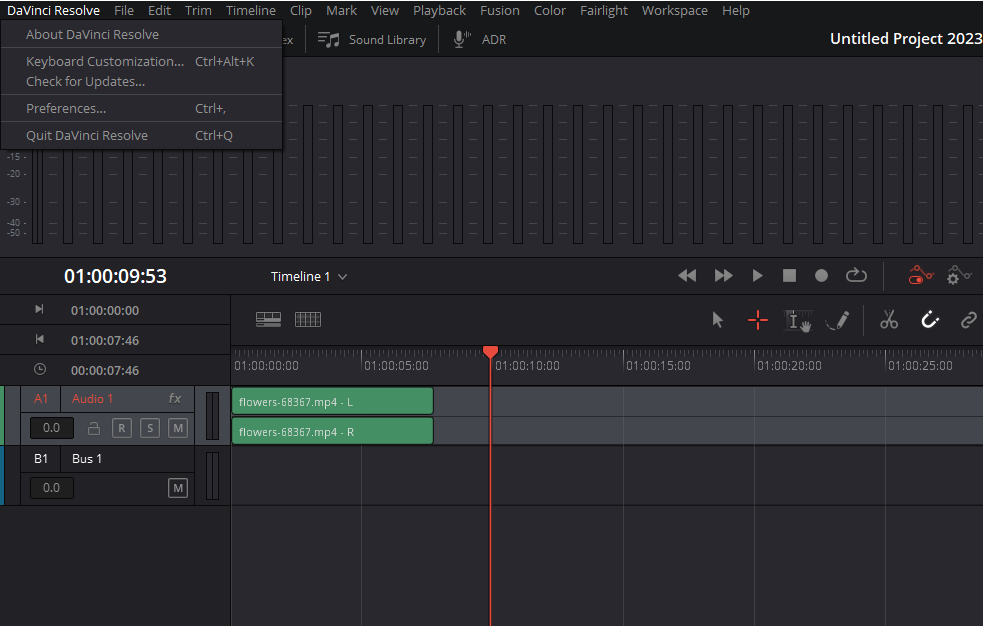The image size is (983, 626).
Task: Click the range in timecode 01:00:00:00
Action: pos(105,310)
